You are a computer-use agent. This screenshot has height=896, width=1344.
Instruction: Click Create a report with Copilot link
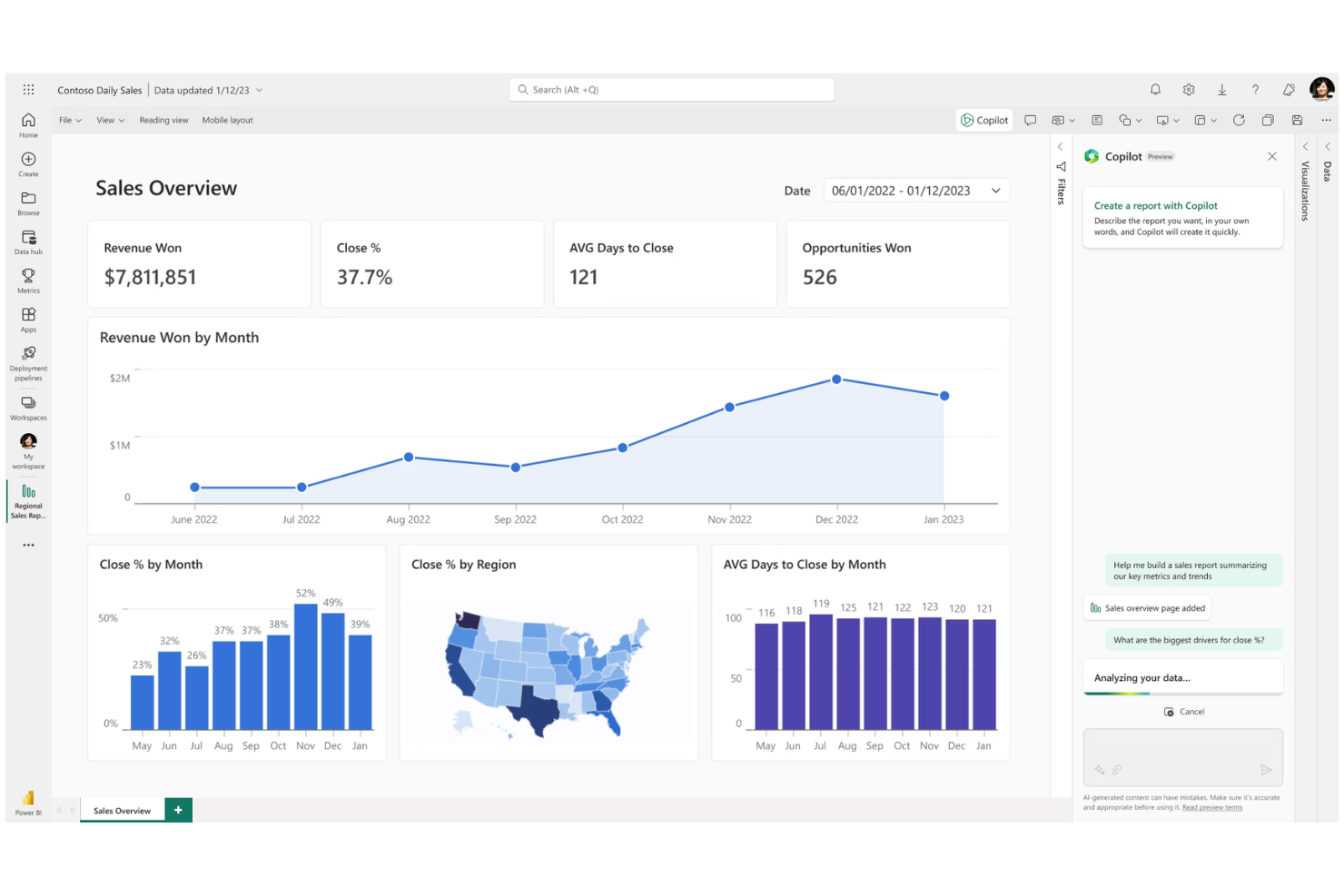tap(1155, 205)
